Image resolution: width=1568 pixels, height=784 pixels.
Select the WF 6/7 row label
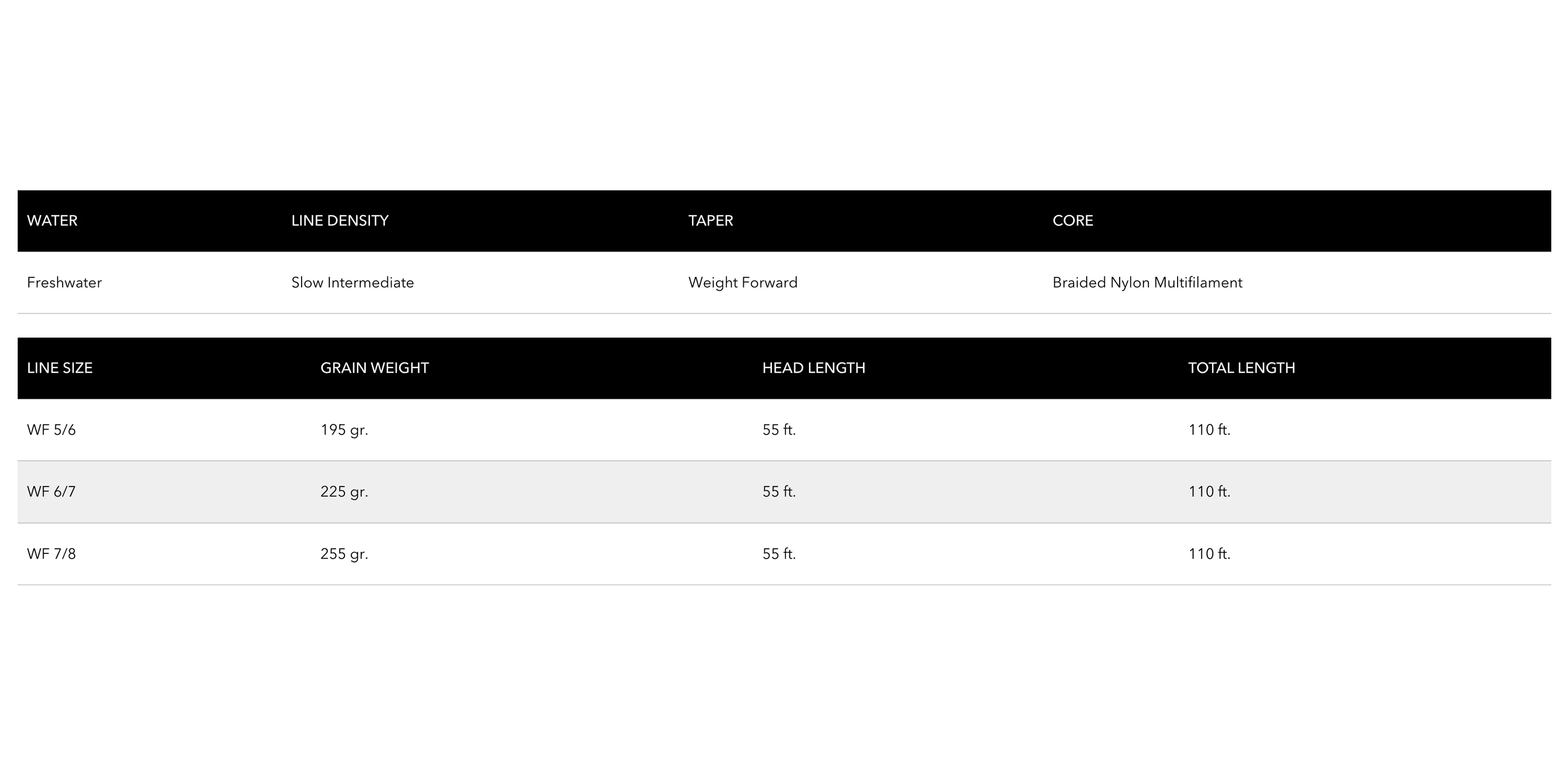point(51,491)
